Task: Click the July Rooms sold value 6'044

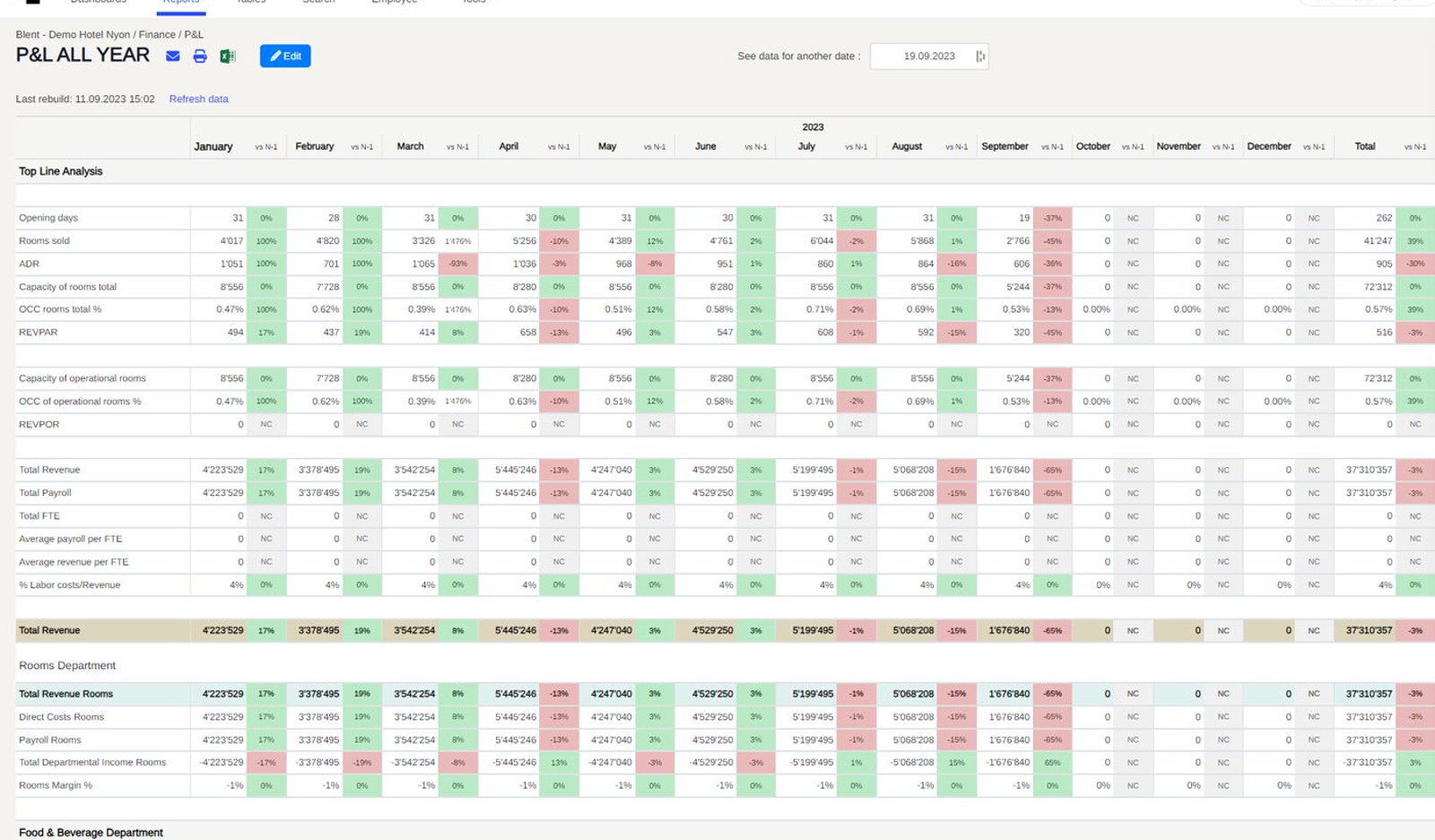Action: coord(822,241)
